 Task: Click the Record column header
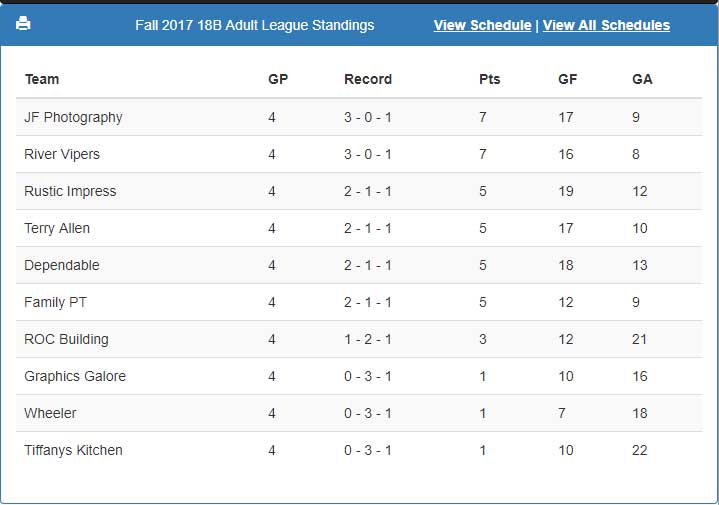tap(368, 79)
